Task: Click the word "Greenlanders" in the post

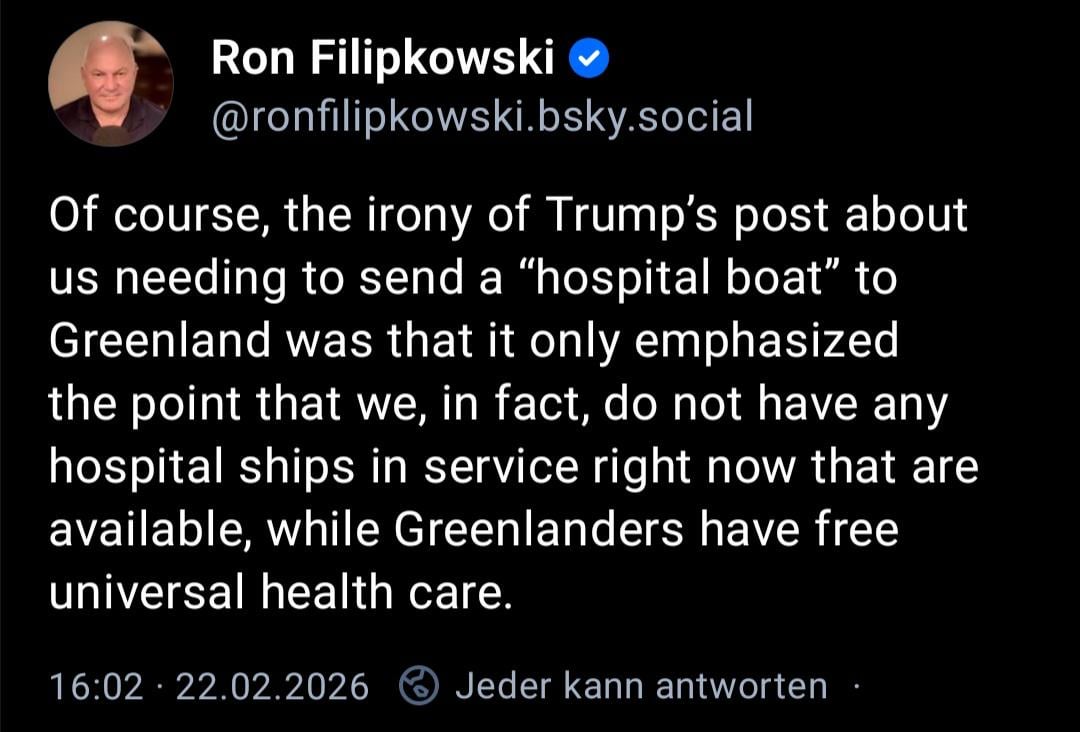Action: click(539, 530)
